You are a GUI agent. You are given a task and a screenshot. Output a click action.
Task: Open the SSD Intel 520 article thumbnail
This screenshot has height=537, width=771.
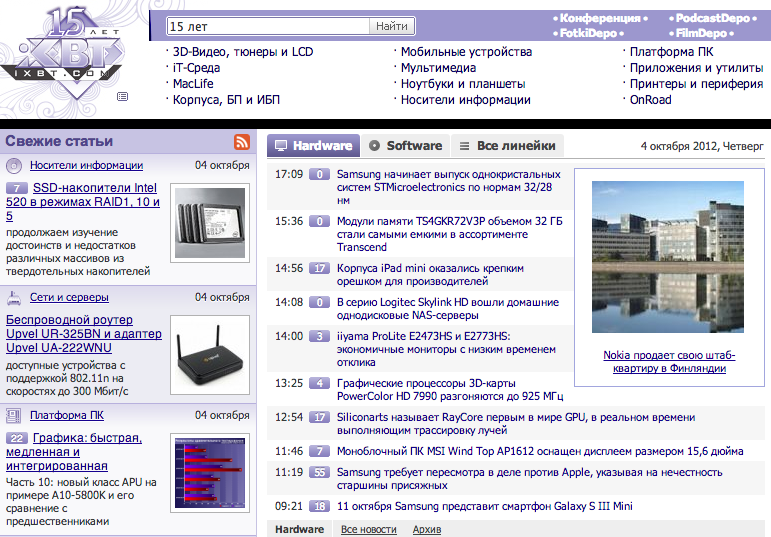point(210,223)
